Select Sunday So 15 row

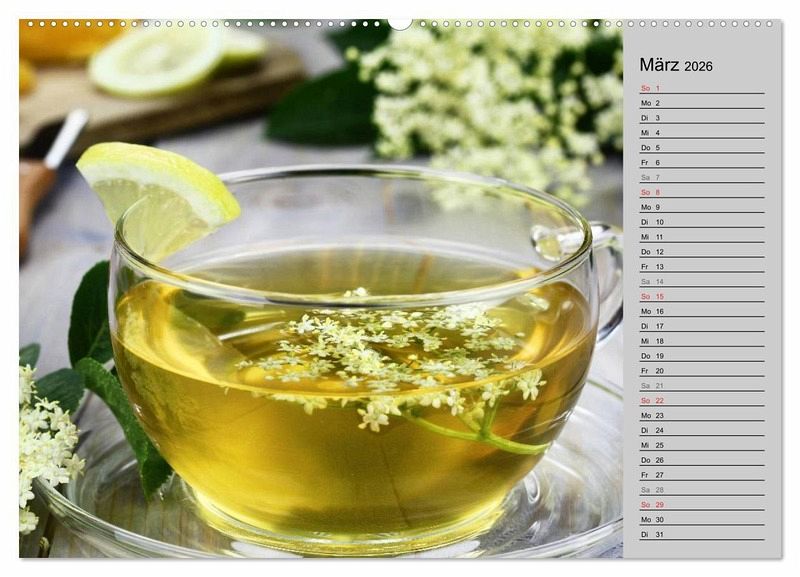pos(702,296)
